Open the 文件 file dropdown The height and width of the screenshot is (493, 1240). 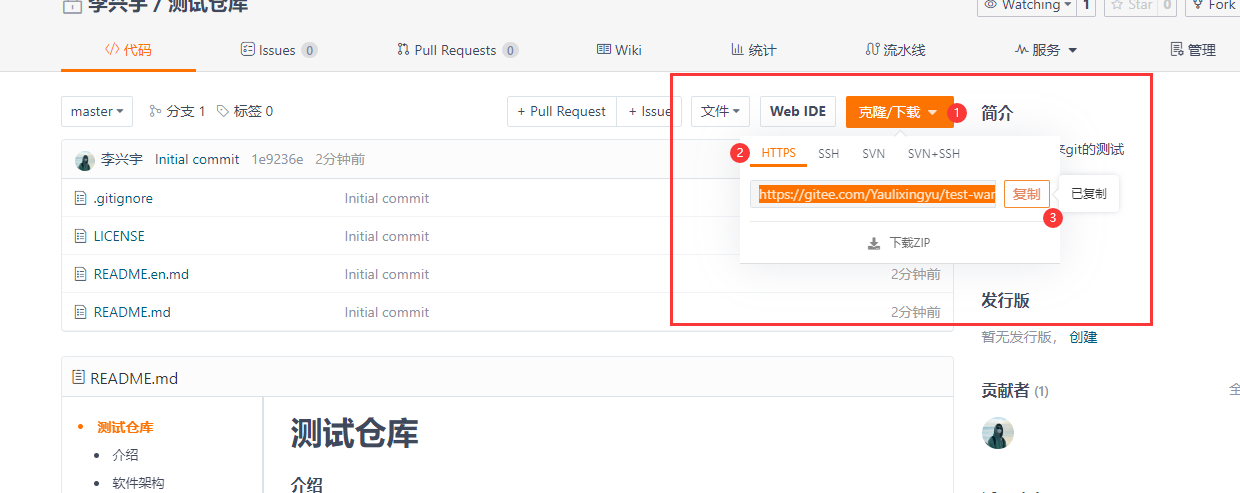pos(720,112)
